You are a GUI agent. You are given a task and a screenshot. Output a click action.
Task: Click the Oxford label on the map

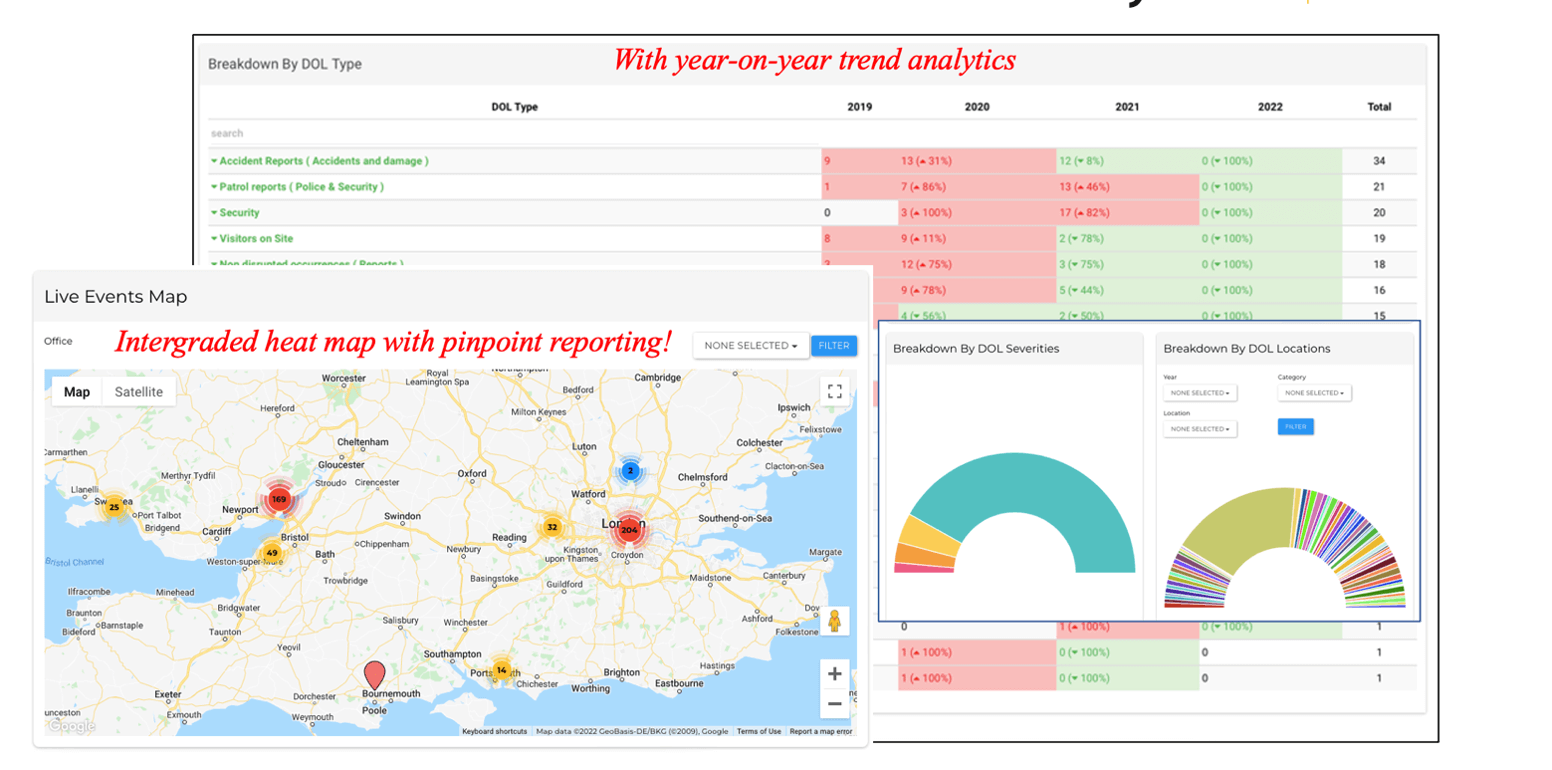click(472, 473)
